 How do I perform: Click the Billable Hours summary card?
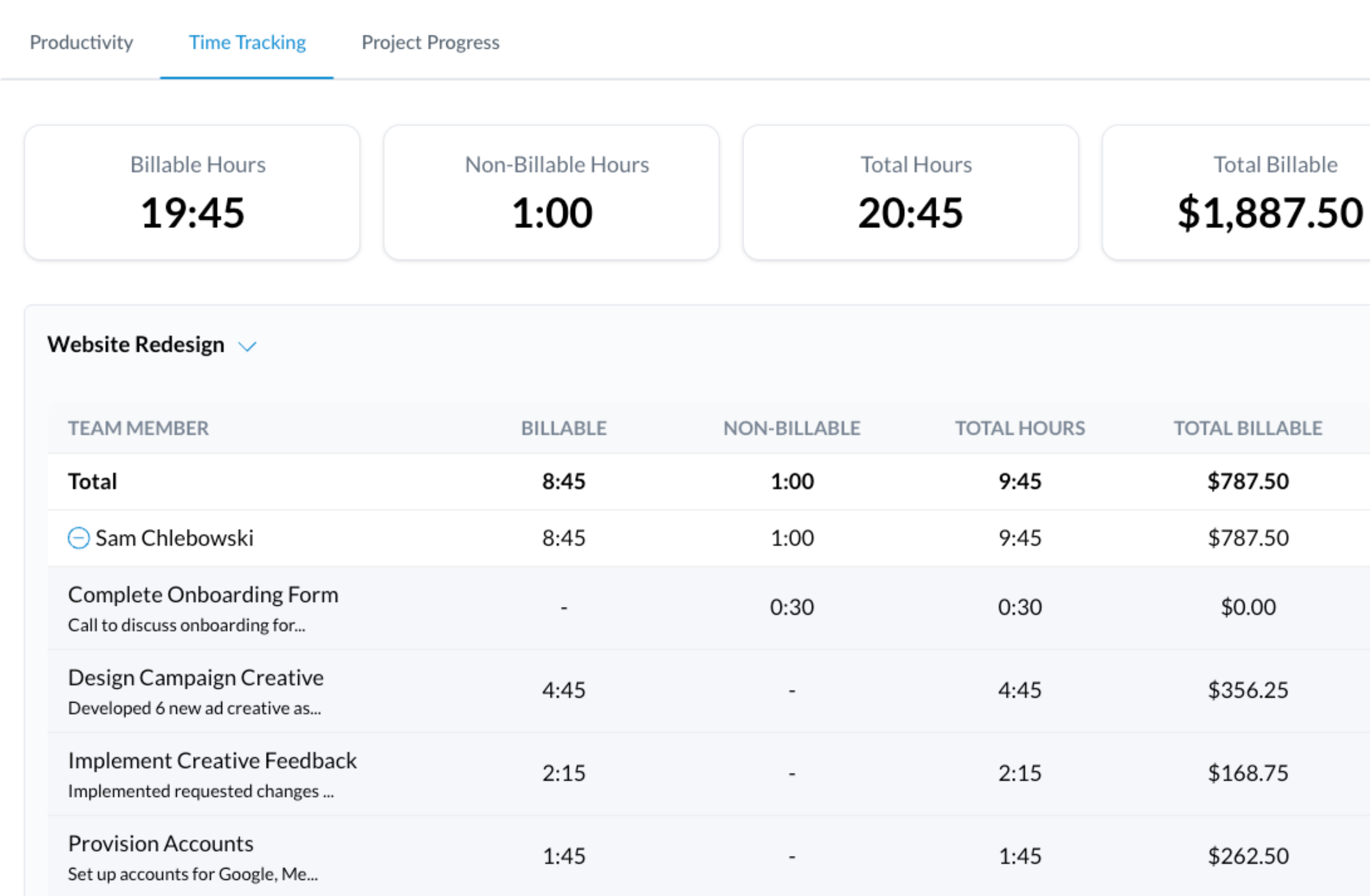(192, 192)
